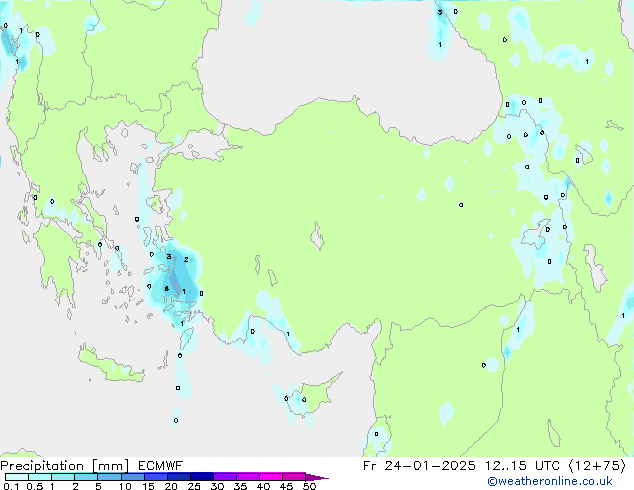This screenshot has width=634, height=490.
Task: Choose the 10–15 mm blue legend swatch
Action: (132, 477)
